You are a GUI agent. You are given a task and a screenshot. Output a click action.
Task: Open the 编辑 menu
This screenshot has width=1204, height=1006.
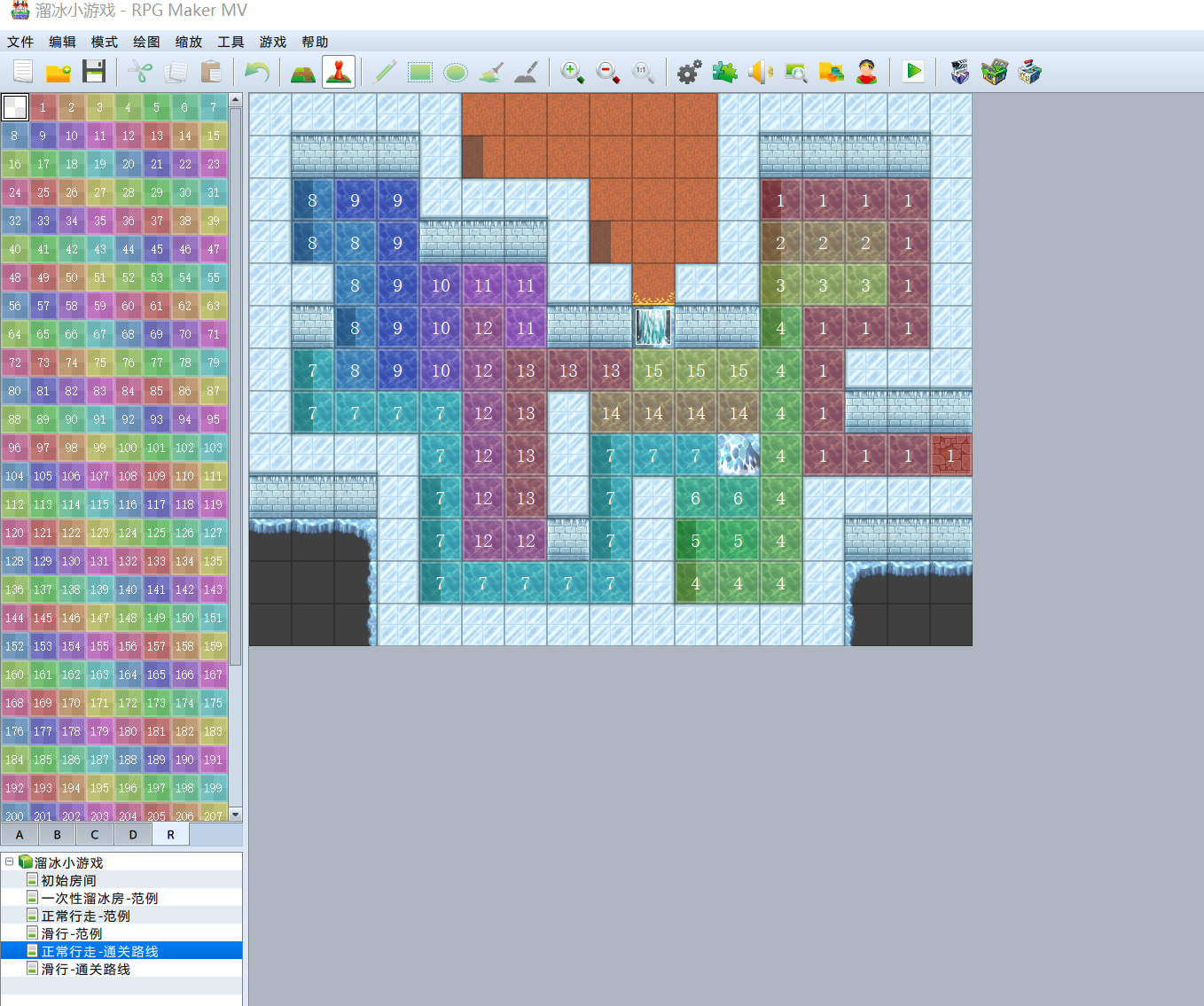click(x=62, y=42)
